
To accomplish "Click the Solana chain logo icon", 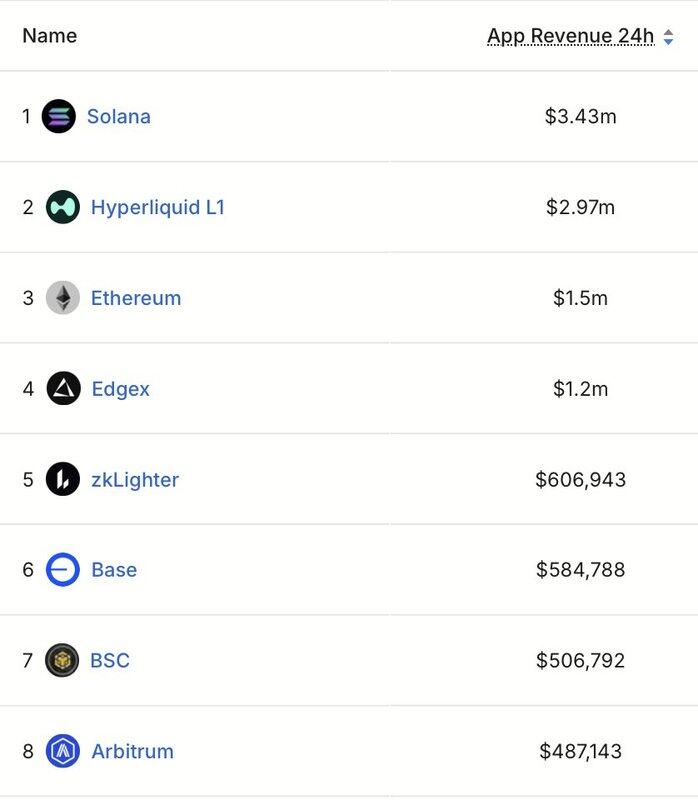I will pyautogui.click(x=59, y=117).
